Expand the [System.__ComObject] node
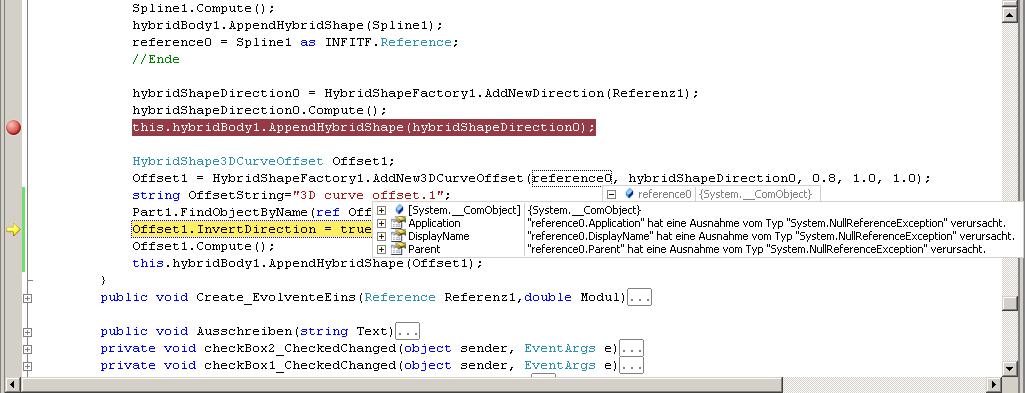Image resolution: width=1025 pixels, height=393 pixels. pos(382,210)
